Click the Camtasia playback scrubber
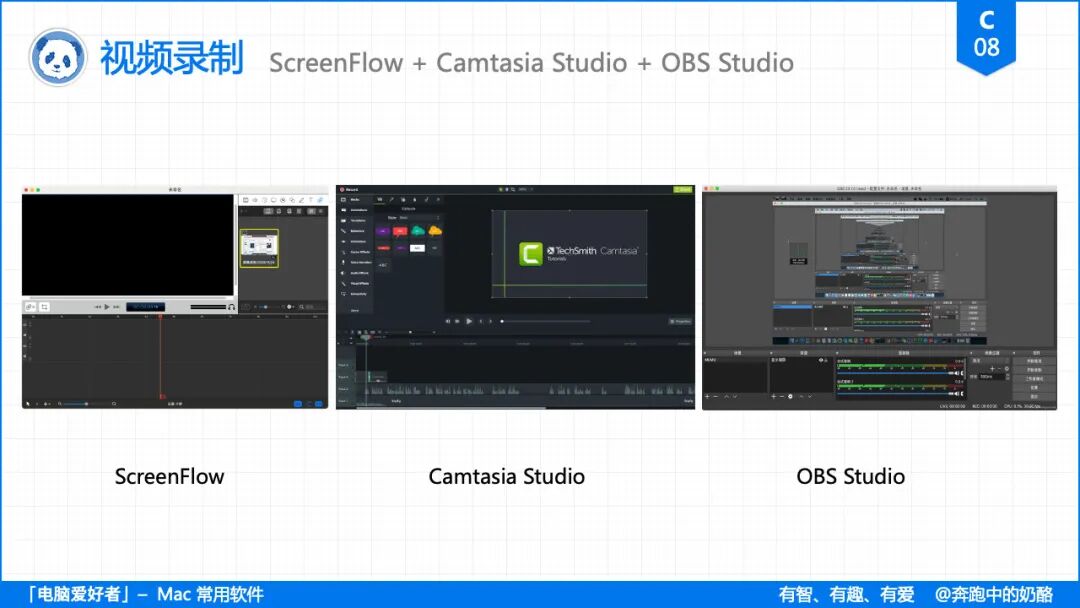This screenshot has width=1080, height=608. 546,321
